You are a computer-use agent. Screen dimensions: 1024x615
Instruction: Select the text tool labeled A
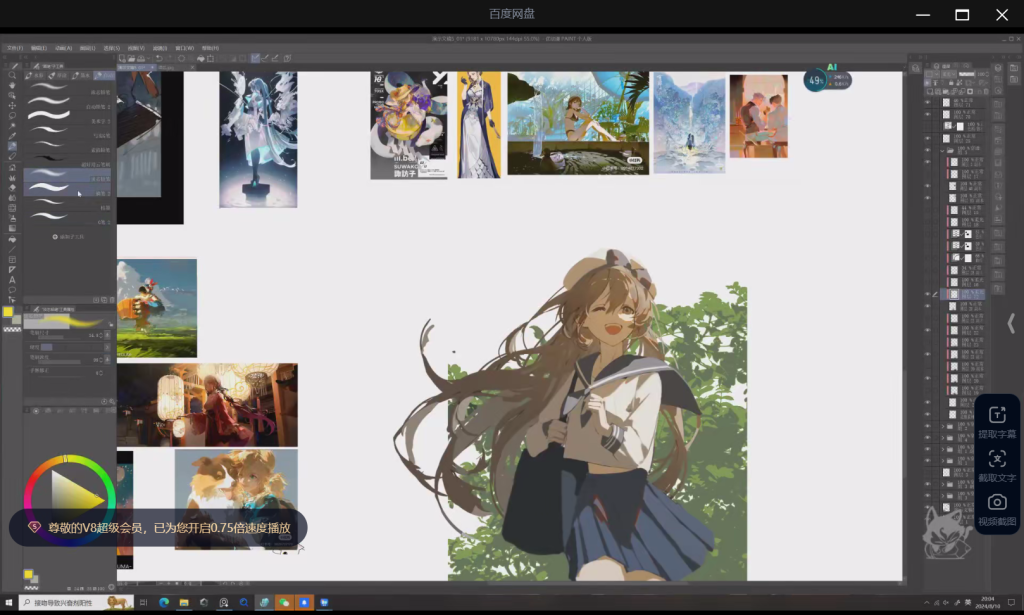coord(12,281)
